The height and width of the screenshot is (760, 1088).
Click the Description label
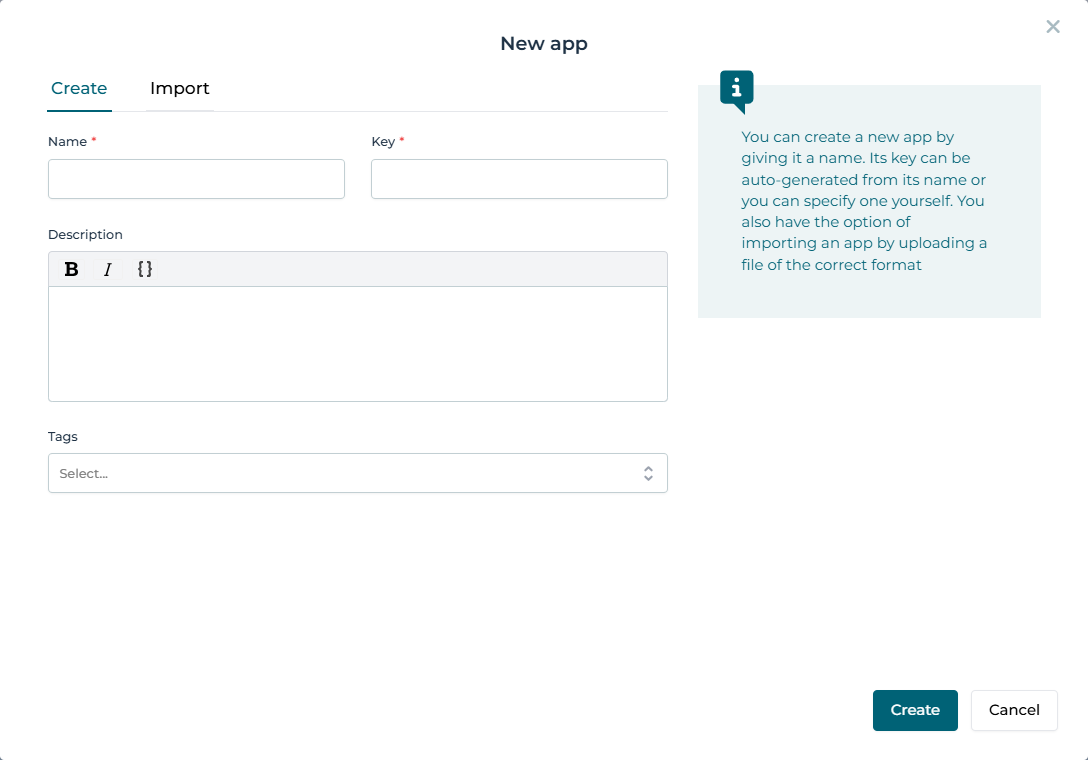[x=85, y=235]
